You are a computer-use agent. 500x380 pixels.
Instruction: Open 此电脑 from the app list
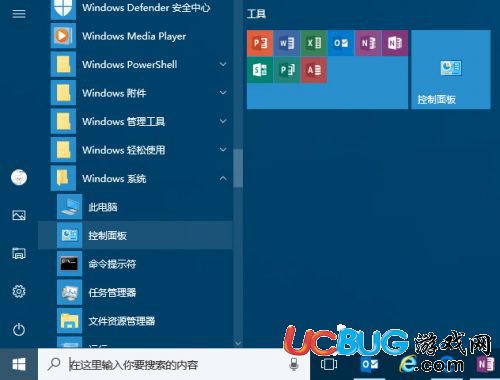[x=144, y=207]
